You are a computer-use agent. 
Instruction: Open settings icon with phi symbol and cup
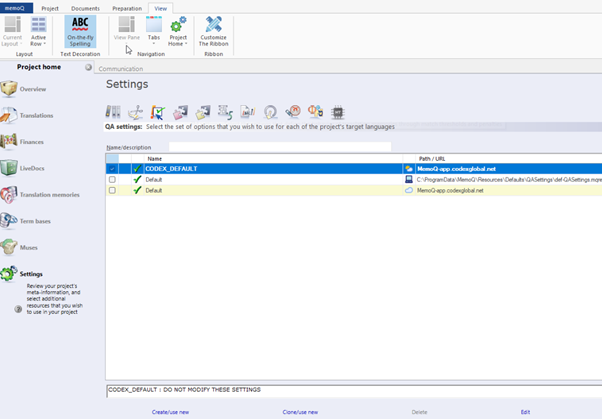[315, 112]
